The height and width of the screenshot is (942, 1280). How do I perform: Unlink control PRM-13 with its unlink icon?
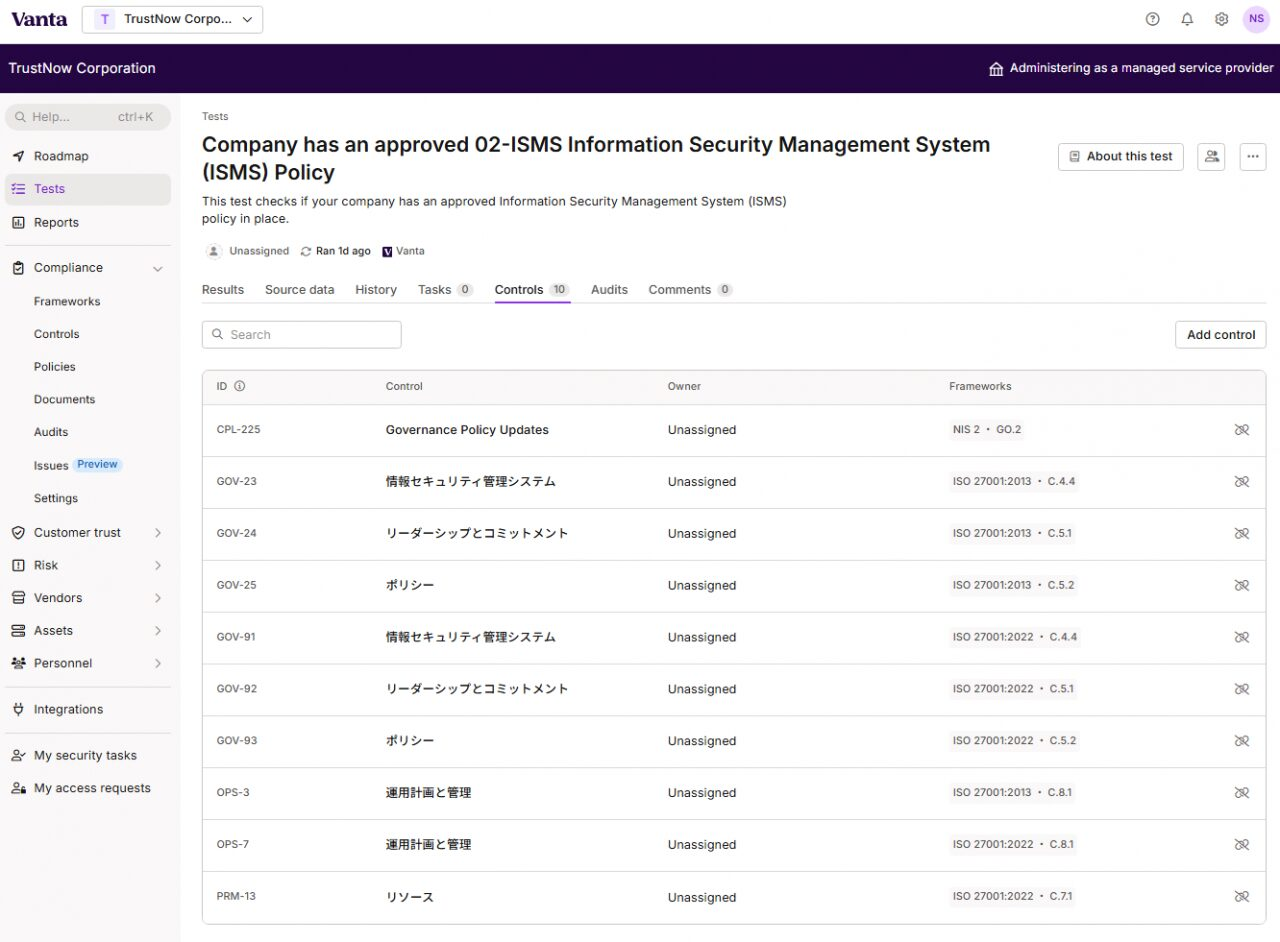click(1242, 897)
